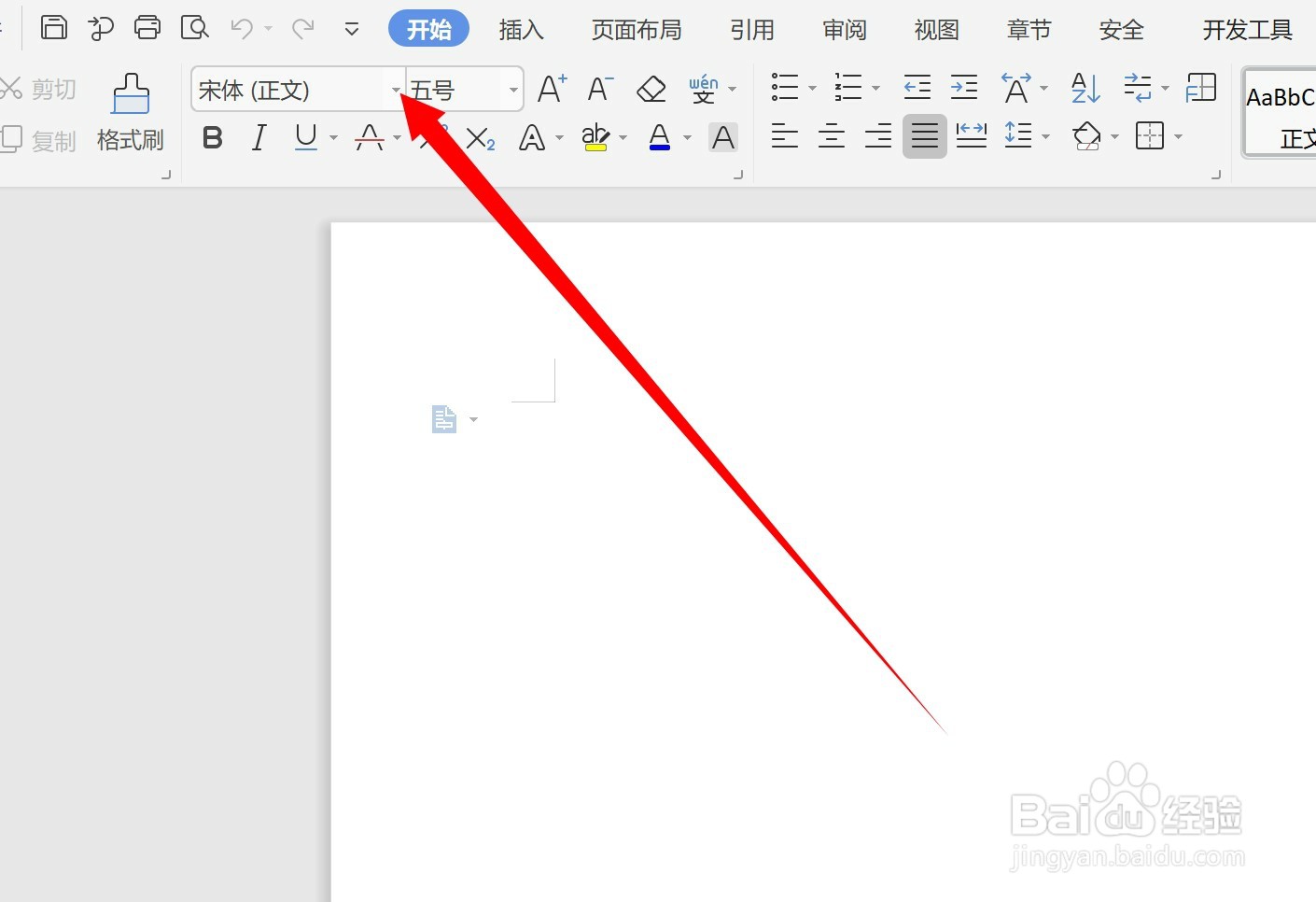This screenshot has width=1316, height=902.
Task: Click the sort A-Z icon
Action: point(1085,89)
